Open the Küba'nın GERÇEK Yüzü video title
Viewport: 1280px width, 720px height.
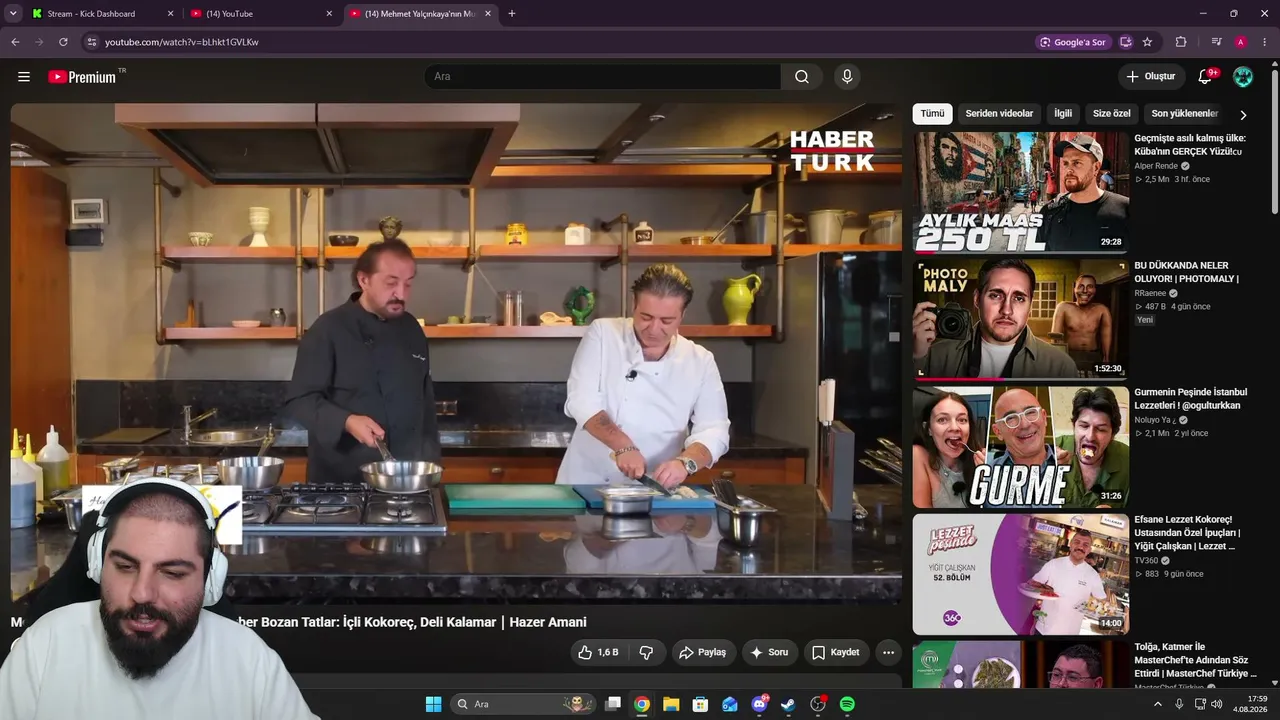coord(1190,145)
